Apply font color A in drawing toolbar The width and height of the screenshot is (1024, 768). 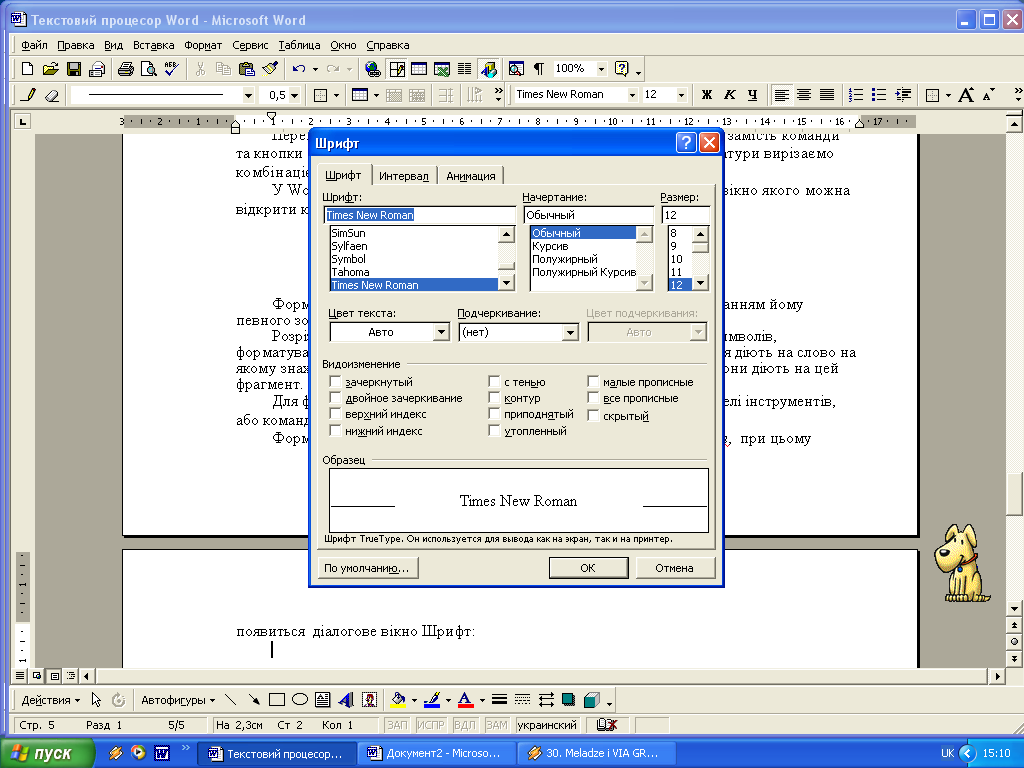(465, 700)
